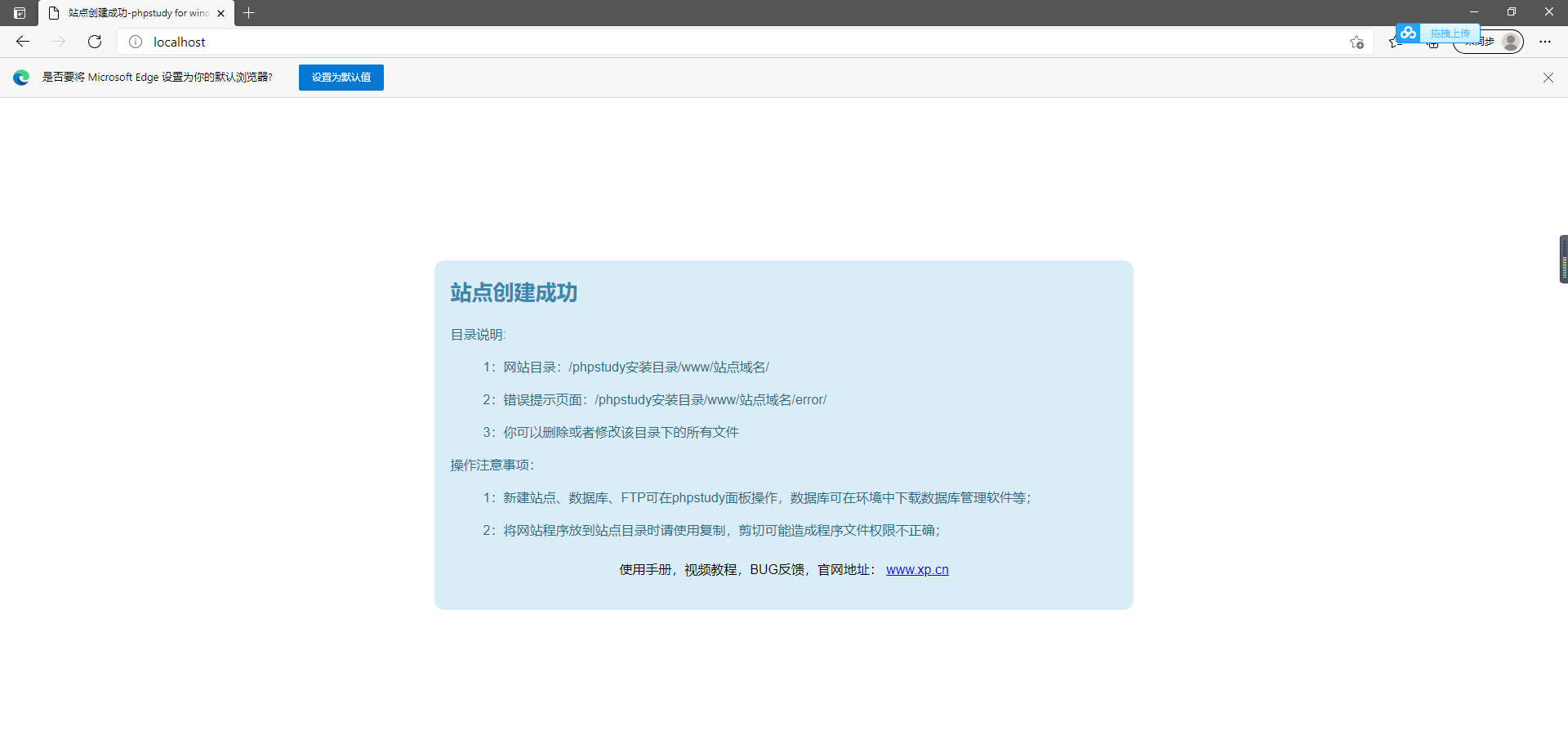
Task: Click the back navigation arrow
Action: (23, 42)
